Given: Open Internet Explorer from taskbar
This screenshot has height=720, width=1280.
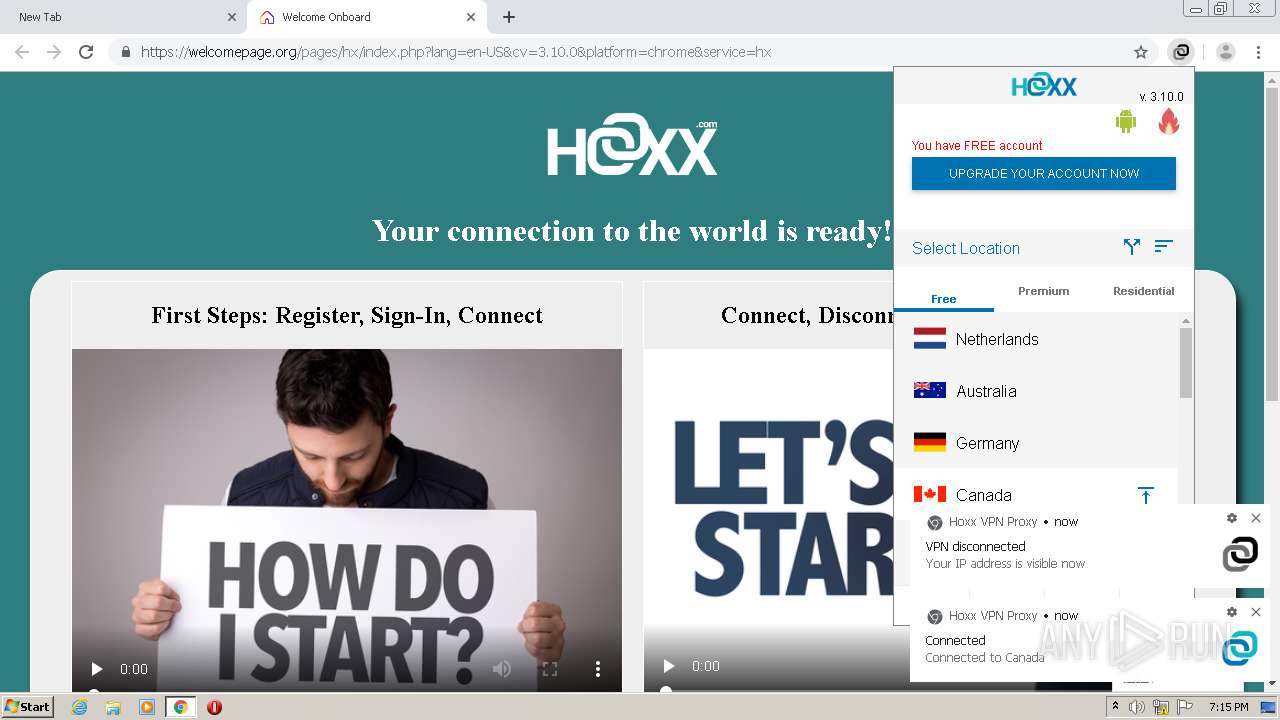Looking at the screenshot, I should tap(79, 707).
